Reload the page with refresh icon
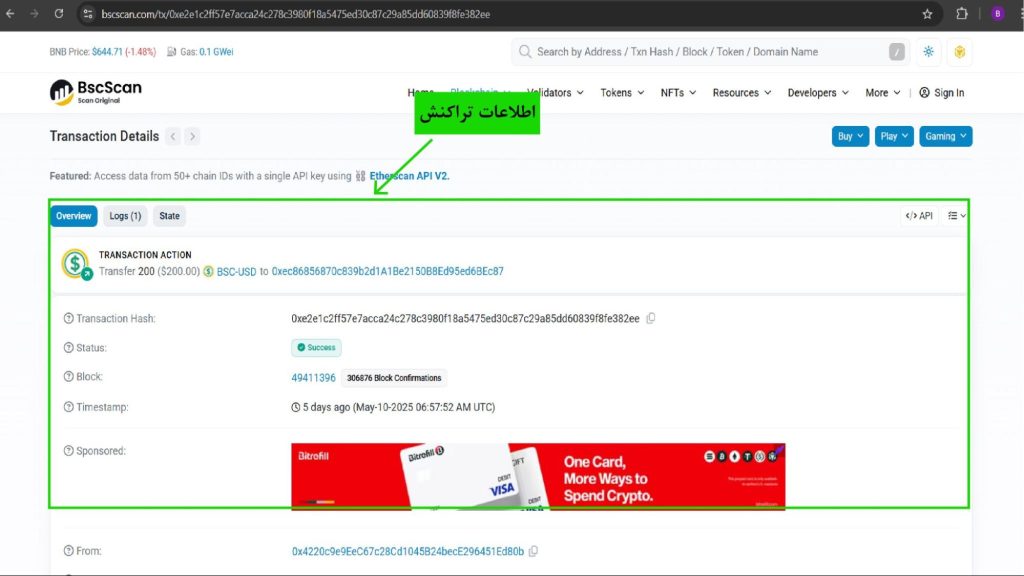The height and width of the screenshot is (576, 1024). [x=59, y=14]
